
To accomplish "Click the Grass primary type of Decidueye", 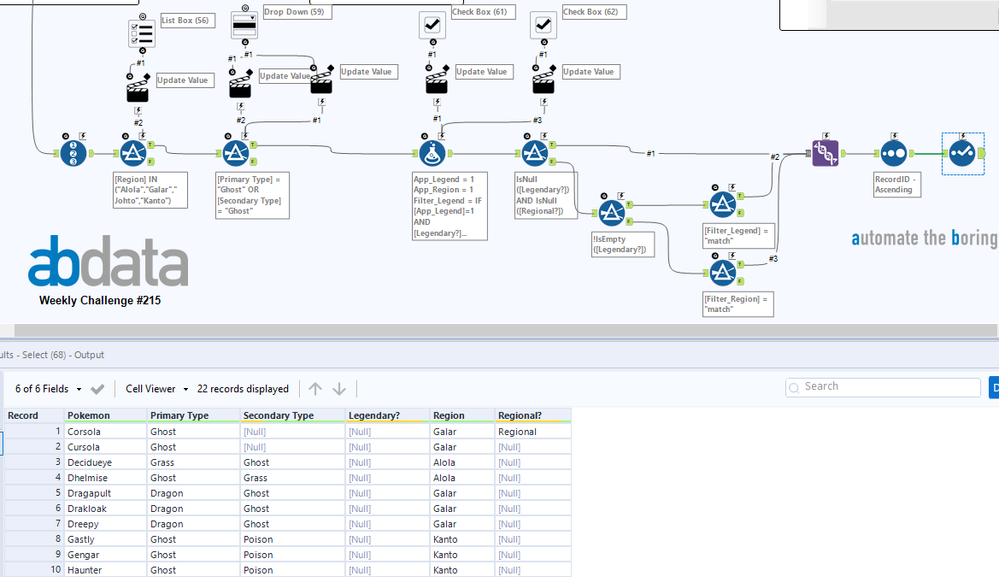I will tap(194, 462).
